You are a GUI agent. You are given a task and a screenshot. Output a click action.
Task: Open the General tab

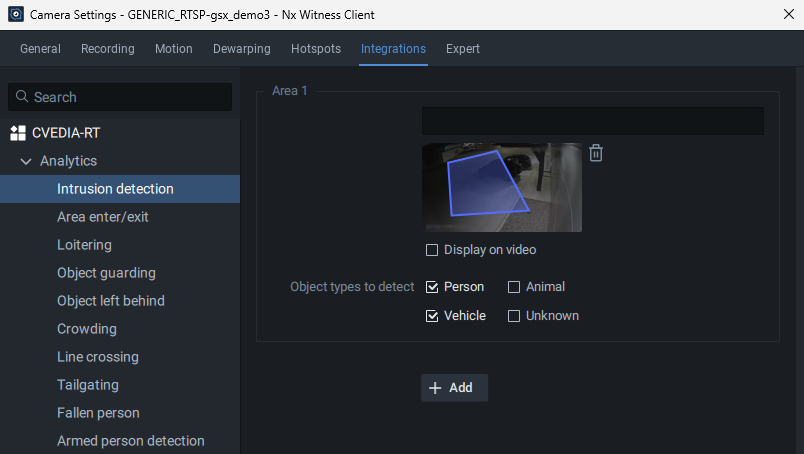(x=41, y=49)
